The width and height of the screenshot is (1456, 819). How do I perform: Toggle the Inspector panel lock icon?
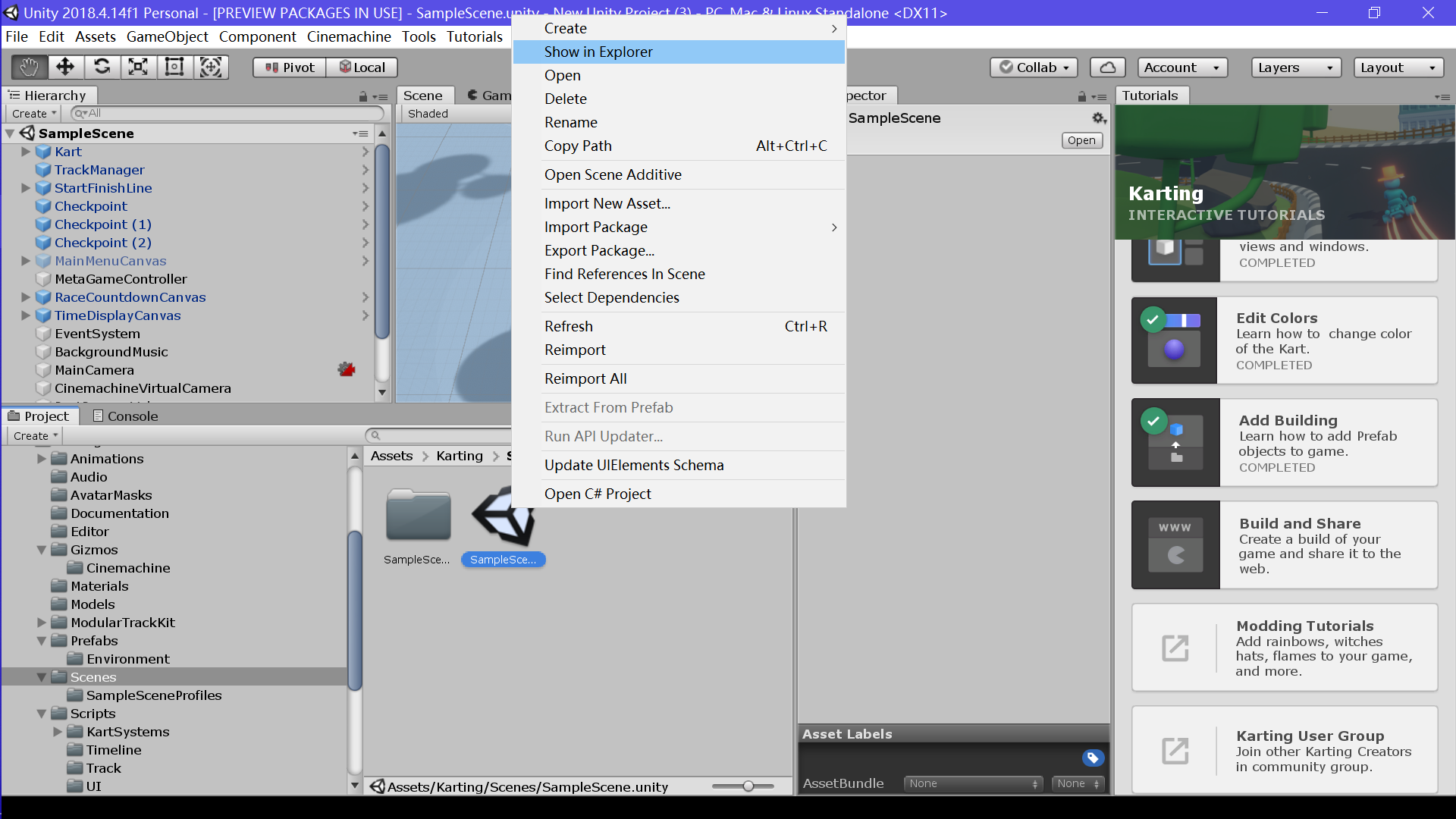pyautogui.click(x=1081, y=97)
